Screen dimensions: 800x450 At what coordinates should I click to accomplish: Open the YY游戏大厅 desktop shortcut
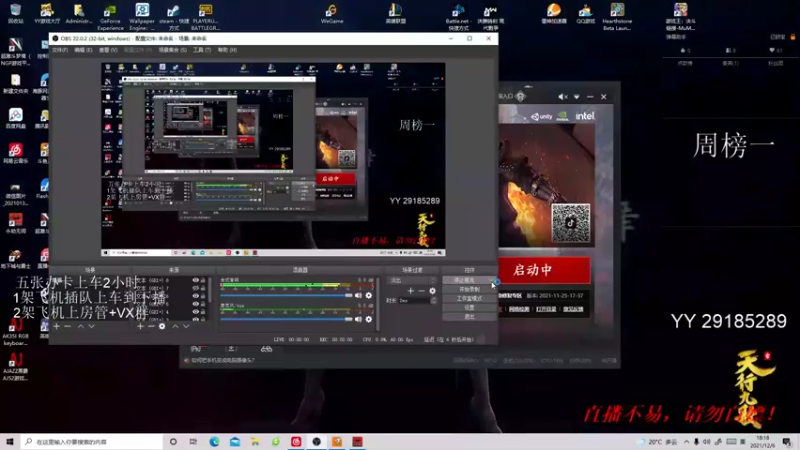47,14
